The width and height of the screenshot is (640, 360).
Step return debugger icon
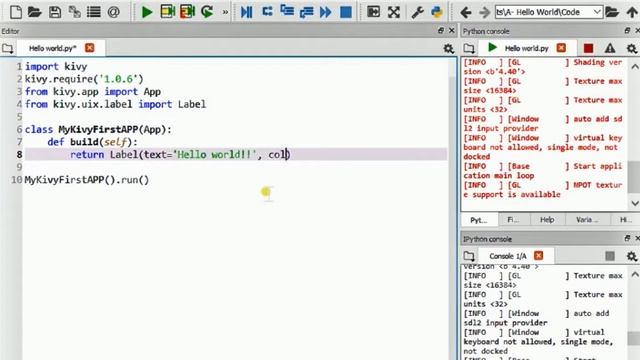306,12
